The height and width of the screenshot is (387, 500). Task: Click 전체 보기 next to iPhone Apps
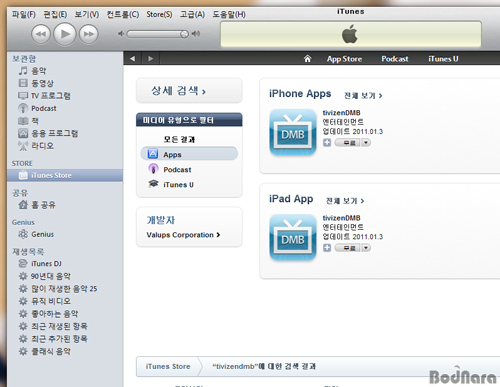(x=363, y=96)
